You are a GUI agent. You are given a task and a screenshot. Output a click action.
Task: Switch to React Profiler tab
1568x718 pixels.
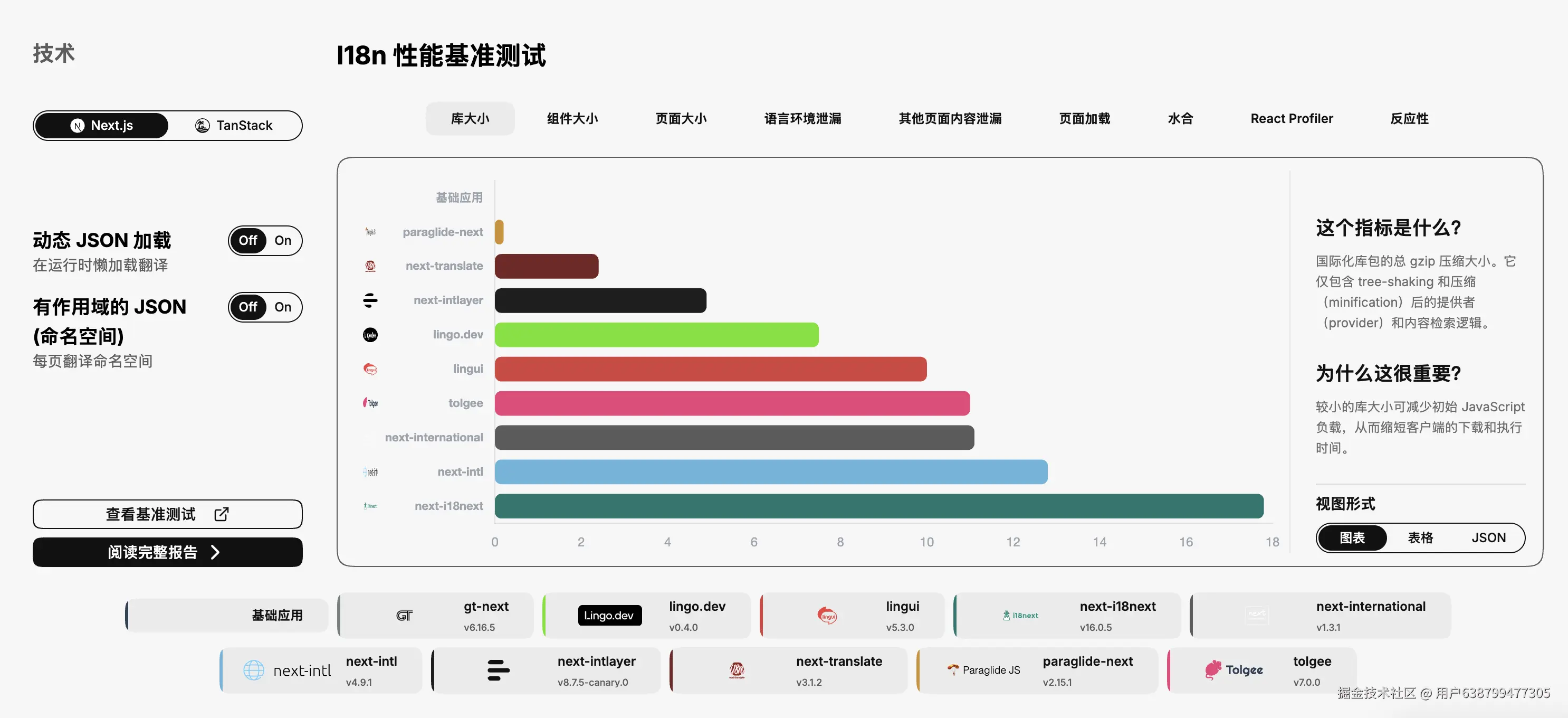click(1291, 119)
